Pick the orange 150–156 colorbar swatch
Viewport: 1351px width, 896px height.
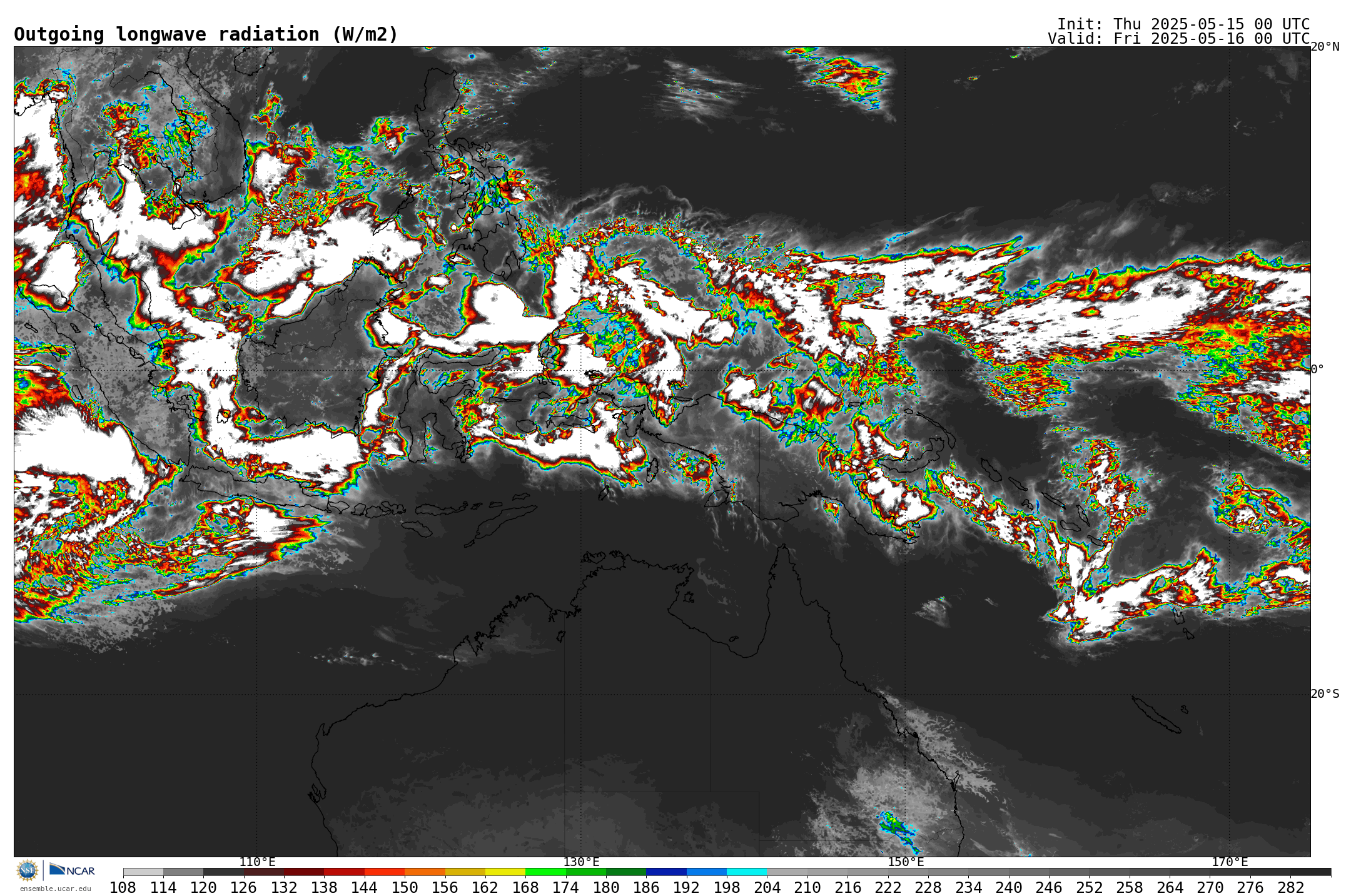(x=425, y=872)
